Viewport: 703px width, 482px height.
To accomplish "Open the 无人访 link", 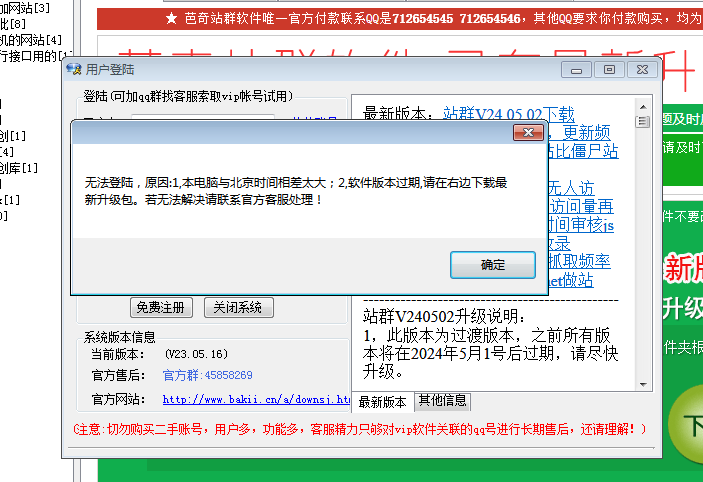I will pos(571,188).
